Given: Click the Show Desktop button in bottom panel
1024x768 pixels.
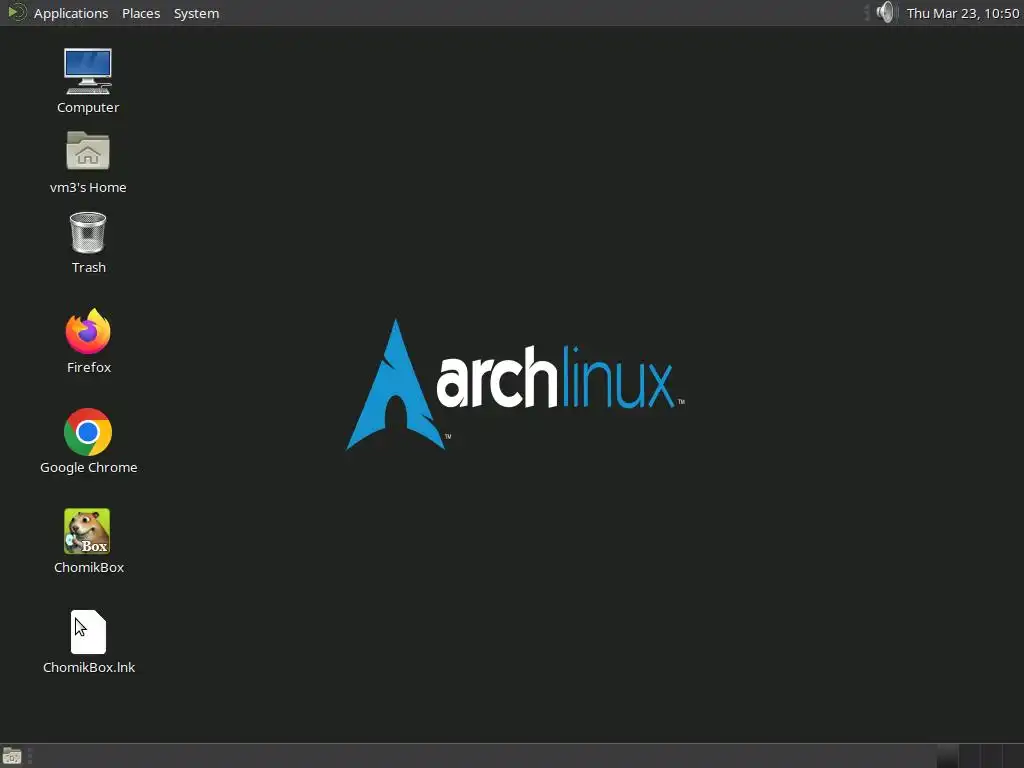Looking at the screenshot, I should (12, 756).
